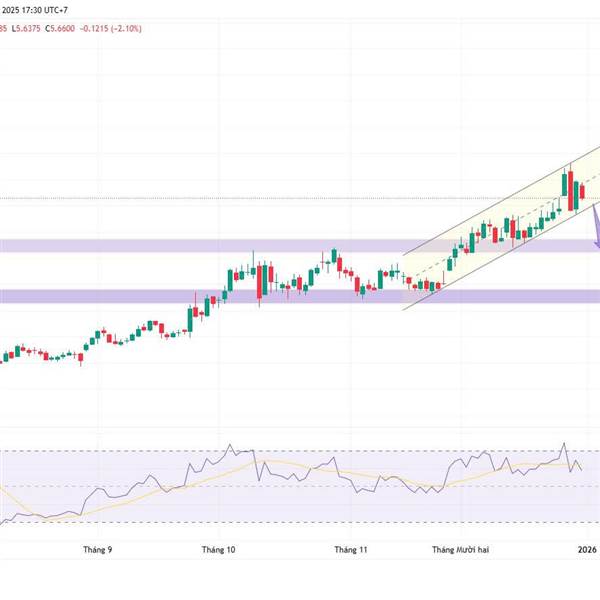
Task: Click the tall red candle in mid-October
Action: pyautogui.click(x=259, y=282)
